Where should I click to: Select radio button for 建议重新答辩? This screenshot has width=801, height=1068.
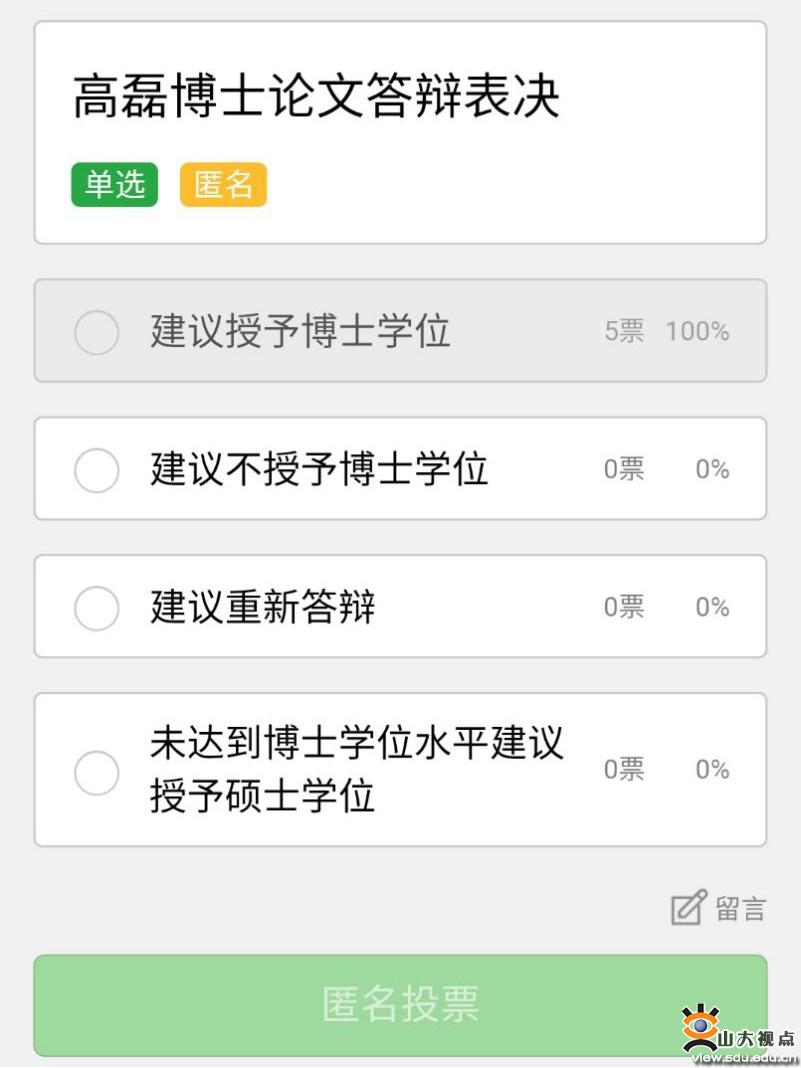[x=97, y=608]
